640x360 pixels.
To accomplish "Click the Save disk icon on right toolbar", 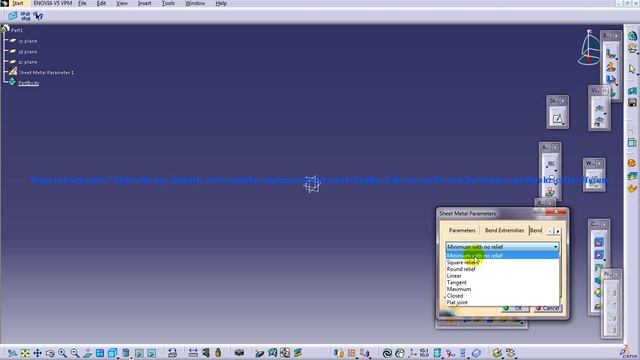I will point(632,102).
